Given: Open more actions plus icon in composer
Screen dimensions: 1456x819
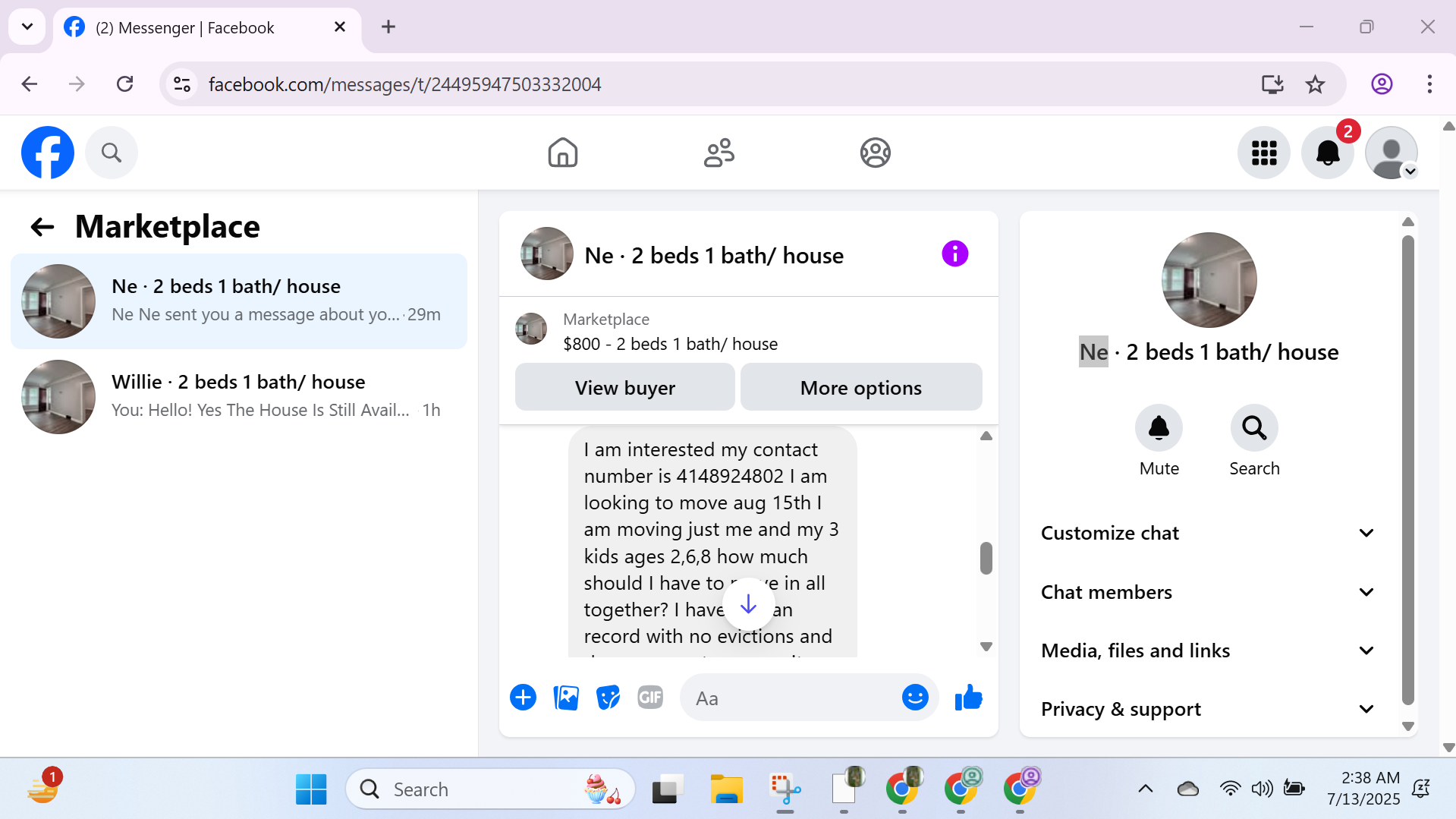Looking at the screenshot, I should (x=523, y=698).
